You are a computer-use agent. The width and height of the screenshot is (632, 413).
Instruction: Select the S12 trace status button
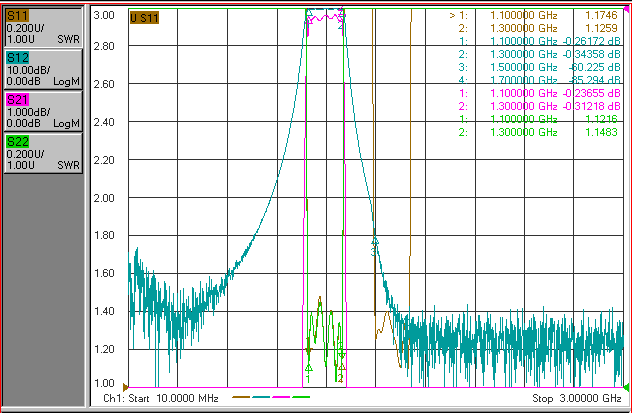pos(43,69)
